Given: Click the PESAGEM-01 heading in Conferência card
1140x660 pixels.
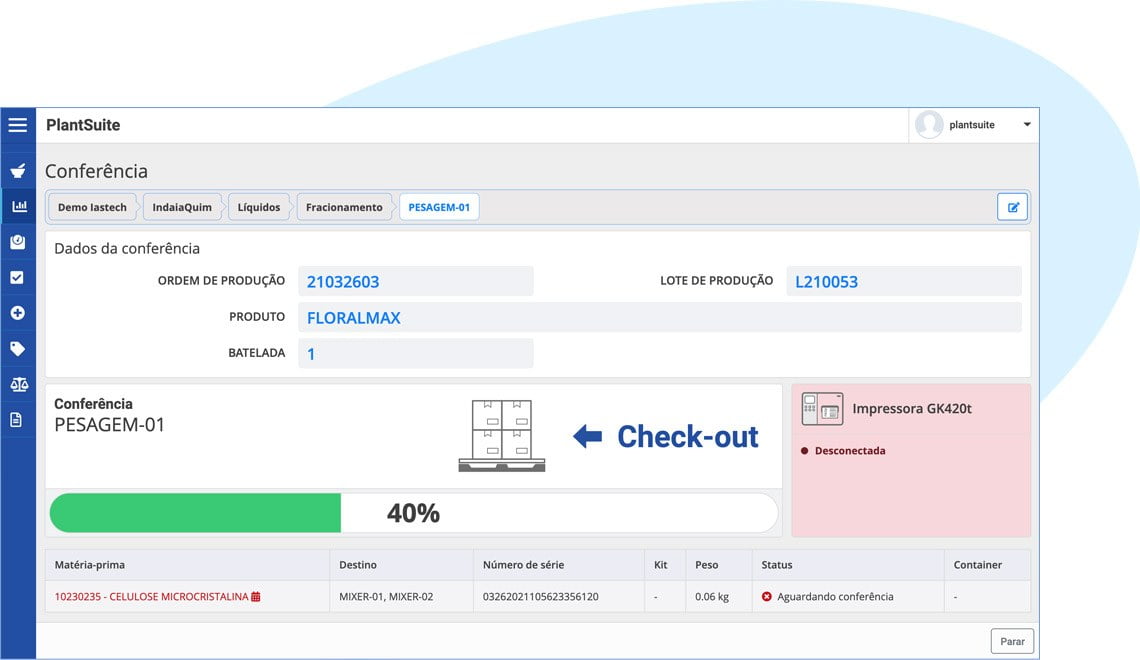Looking at the screenshot, I should point(110,424).
